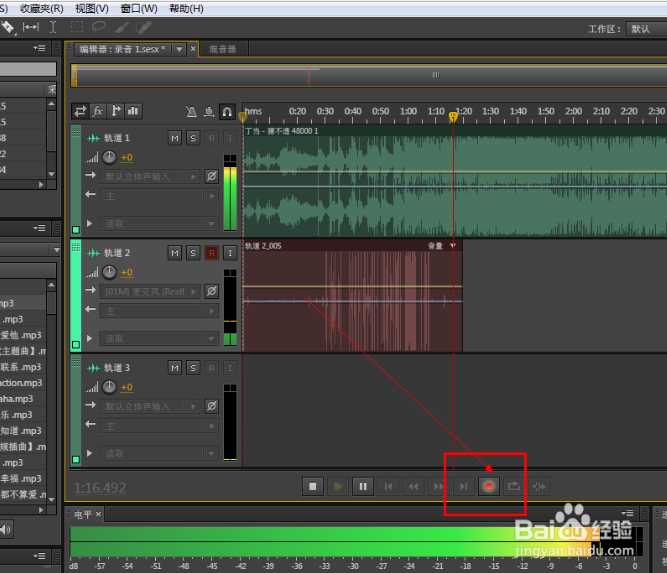Screen dimensions: 667x573
Task: Open the editor tab dropdown arrow
Action: pyautogui.click(x=180, y=49)
